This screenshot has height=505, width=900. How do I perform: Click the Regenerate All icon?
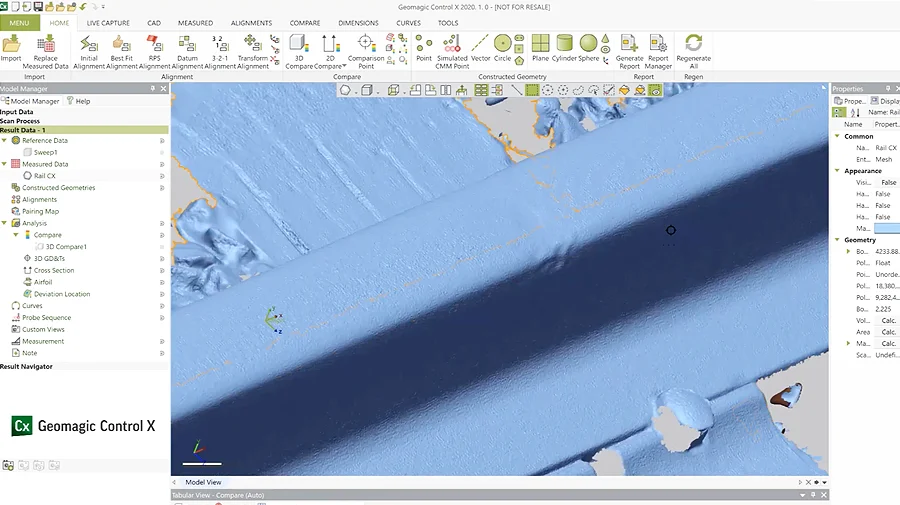point(693,46)
